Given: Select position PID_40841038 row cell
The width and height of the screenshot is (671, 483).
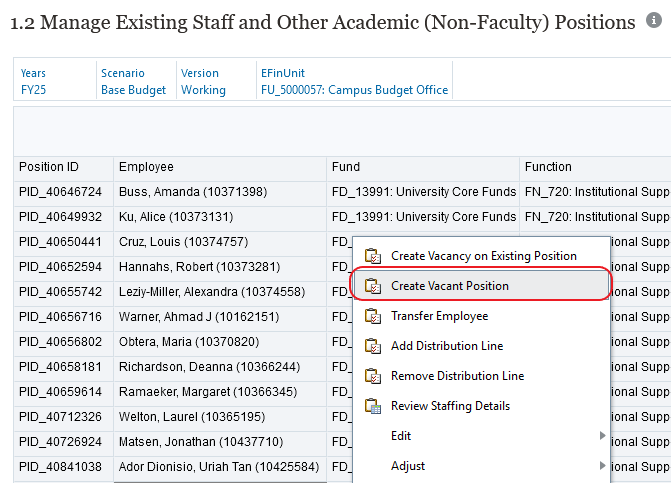Looking at the screenshot, I should [61, 467].
